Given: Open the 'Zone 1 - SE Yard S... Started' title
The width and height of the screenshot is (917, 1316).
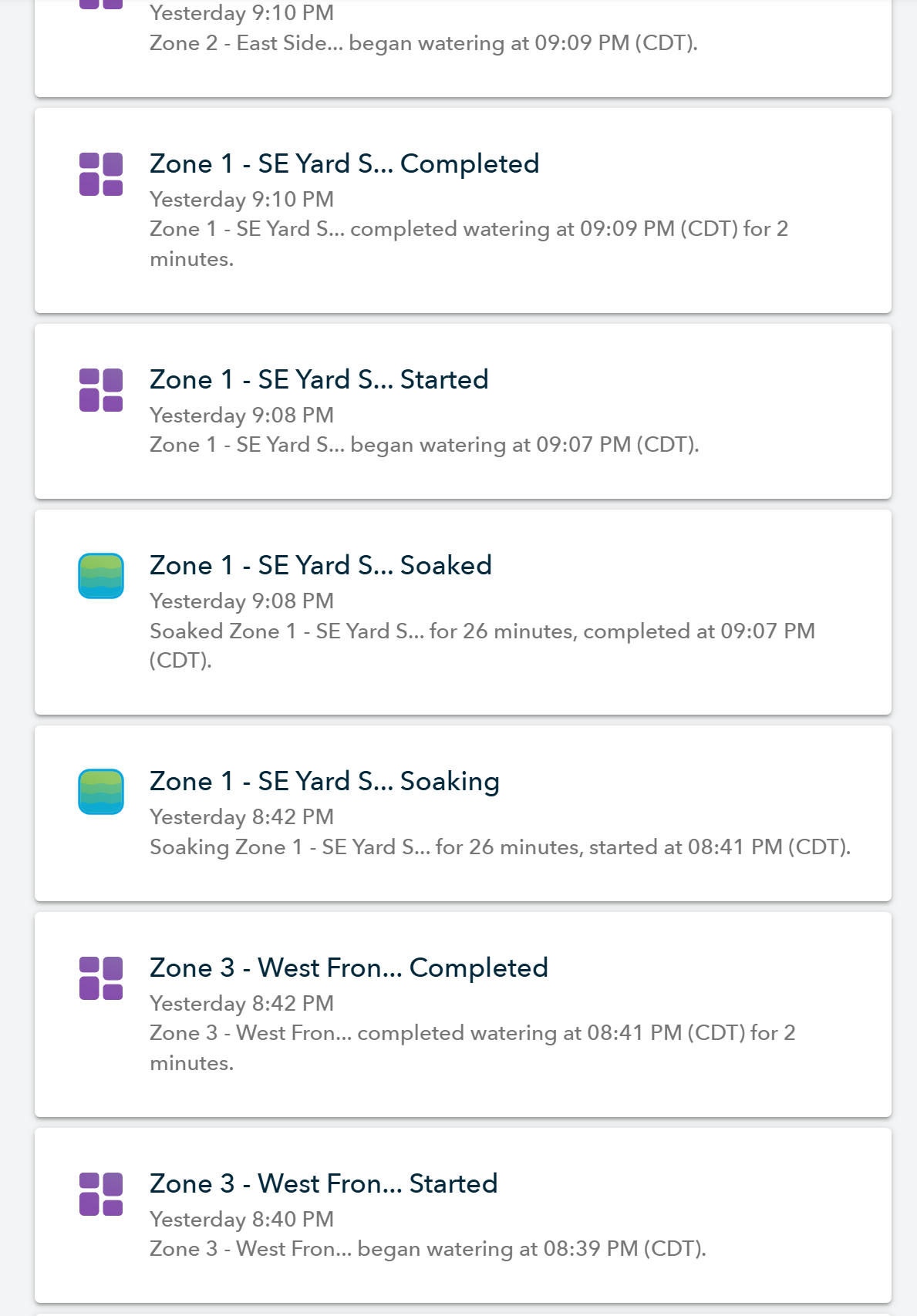Looking at the screenshot, I should pos(319,379).
